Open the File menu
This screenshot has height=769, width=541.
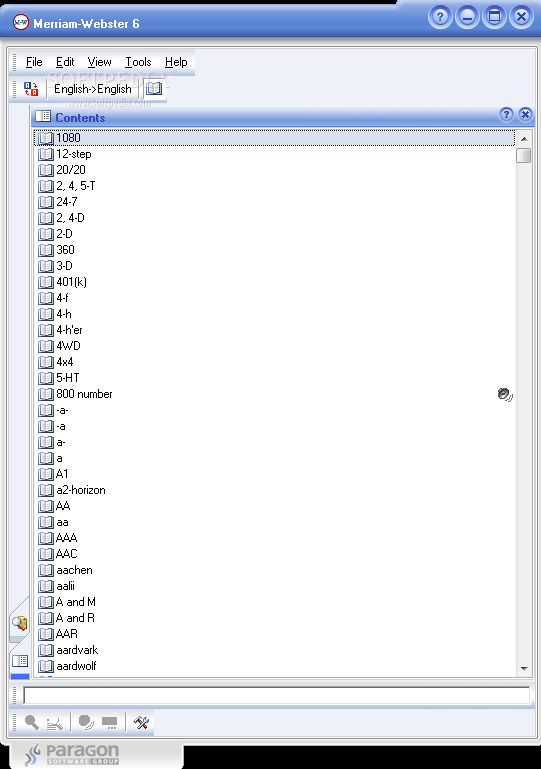pos(34,62)
